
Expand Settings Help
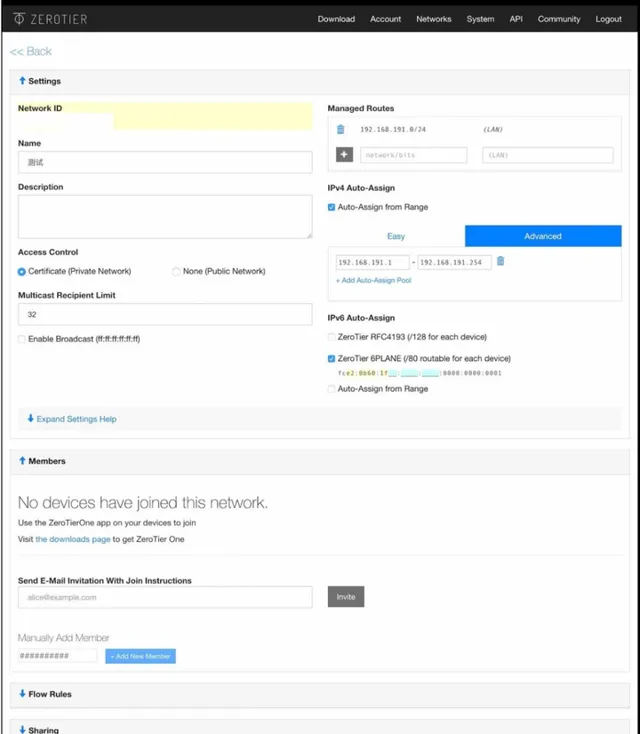pos(72,419)
